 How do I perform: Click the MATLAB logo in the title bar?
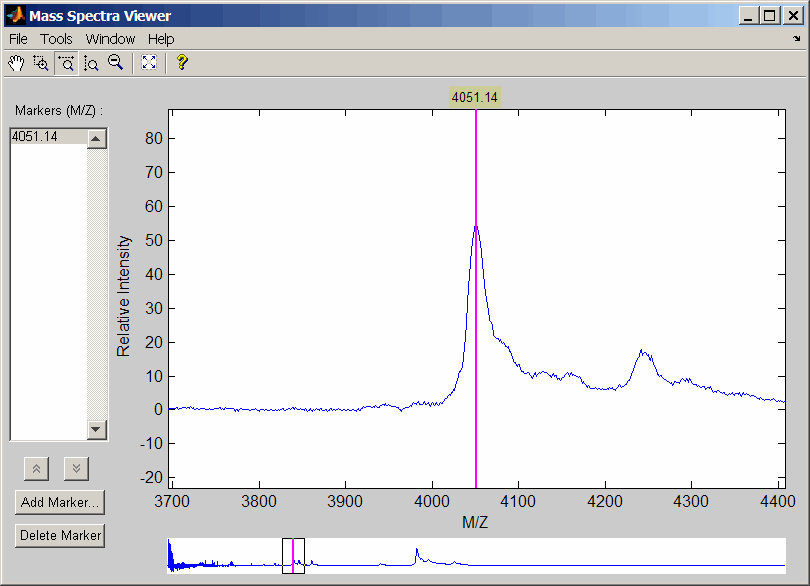(x=16, y=16)
